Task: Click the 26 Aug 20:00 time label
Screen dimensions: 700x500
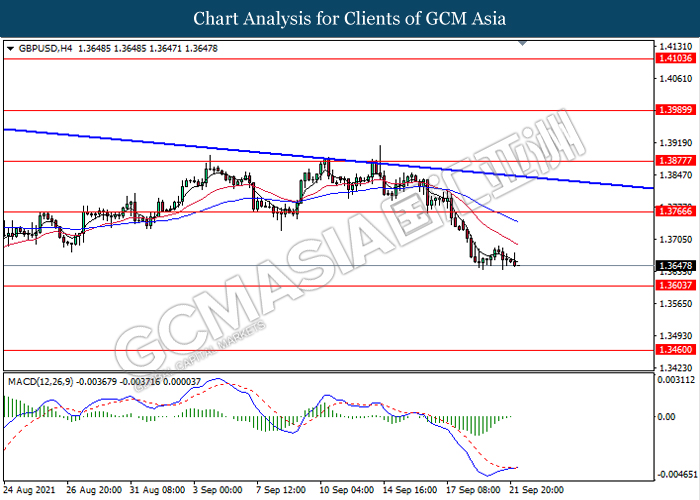Action: [94, 490]
